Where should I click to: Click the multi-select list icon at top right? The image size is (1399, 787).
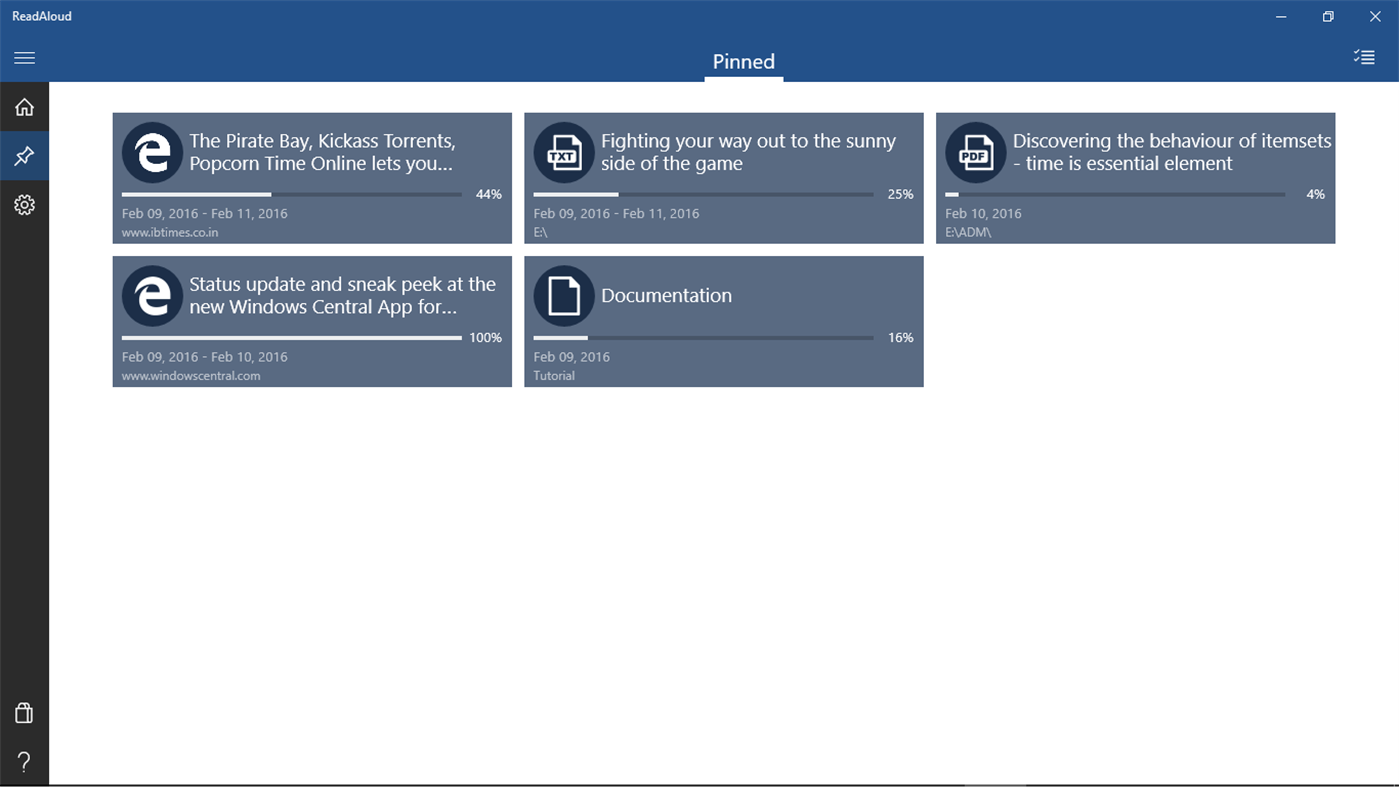click(x=1364, y=57)
